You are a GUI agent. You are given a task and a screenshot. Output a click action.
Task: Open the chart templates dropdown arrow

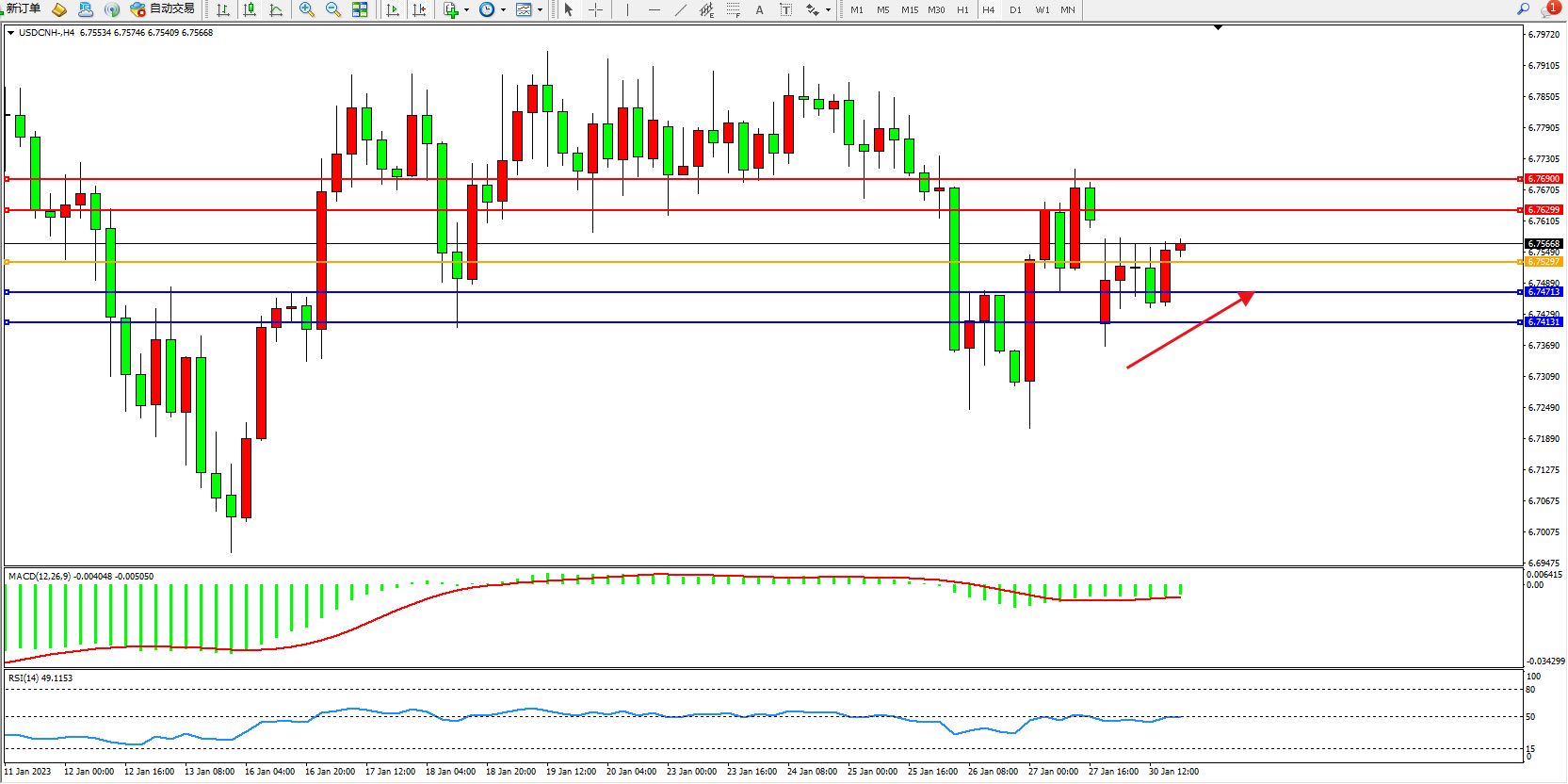point(540,10)
